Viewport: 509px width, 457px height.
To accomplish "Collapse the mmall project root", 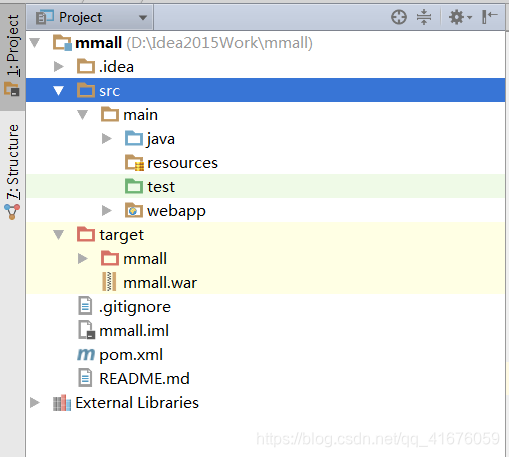I will pyautogui.click(x=35, y=43).
